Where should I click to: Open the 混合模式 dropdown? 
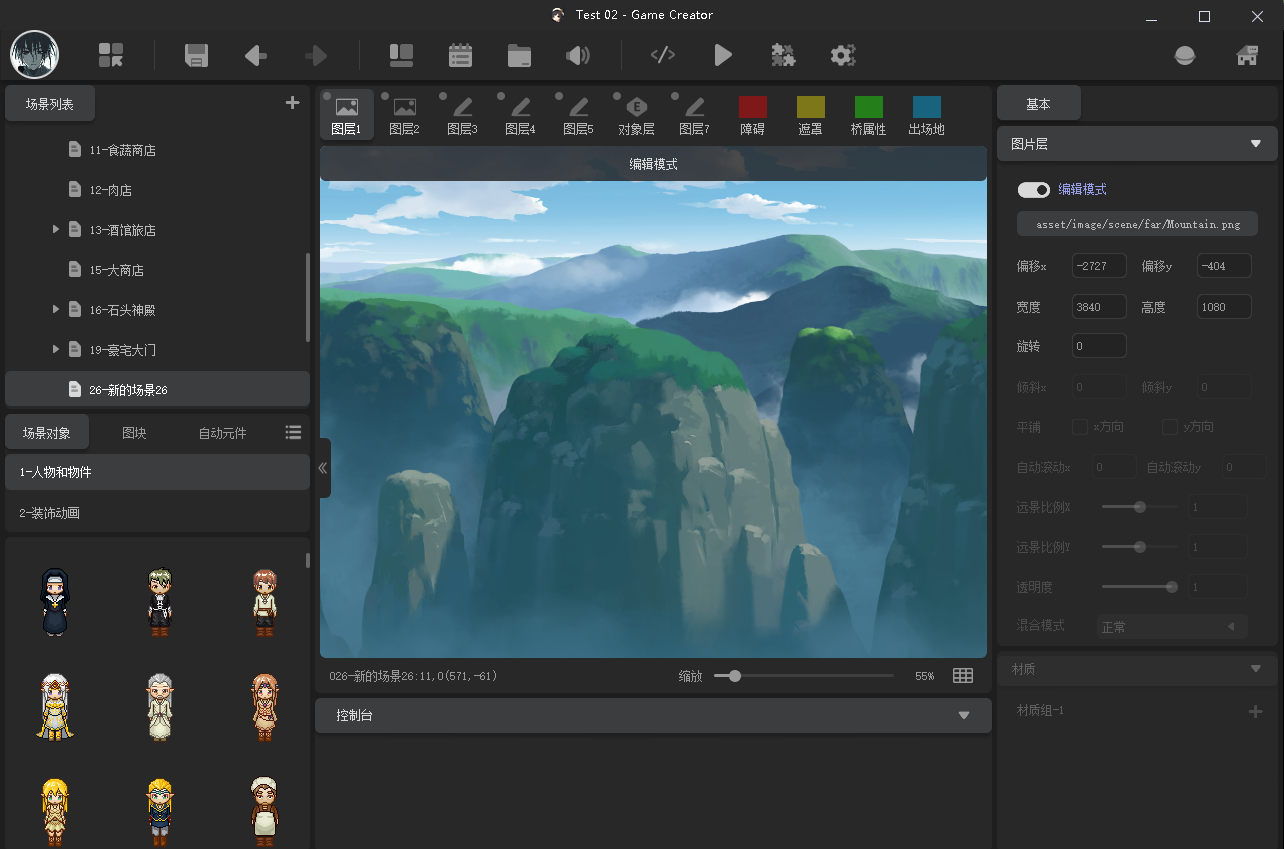coord(1173,627)
